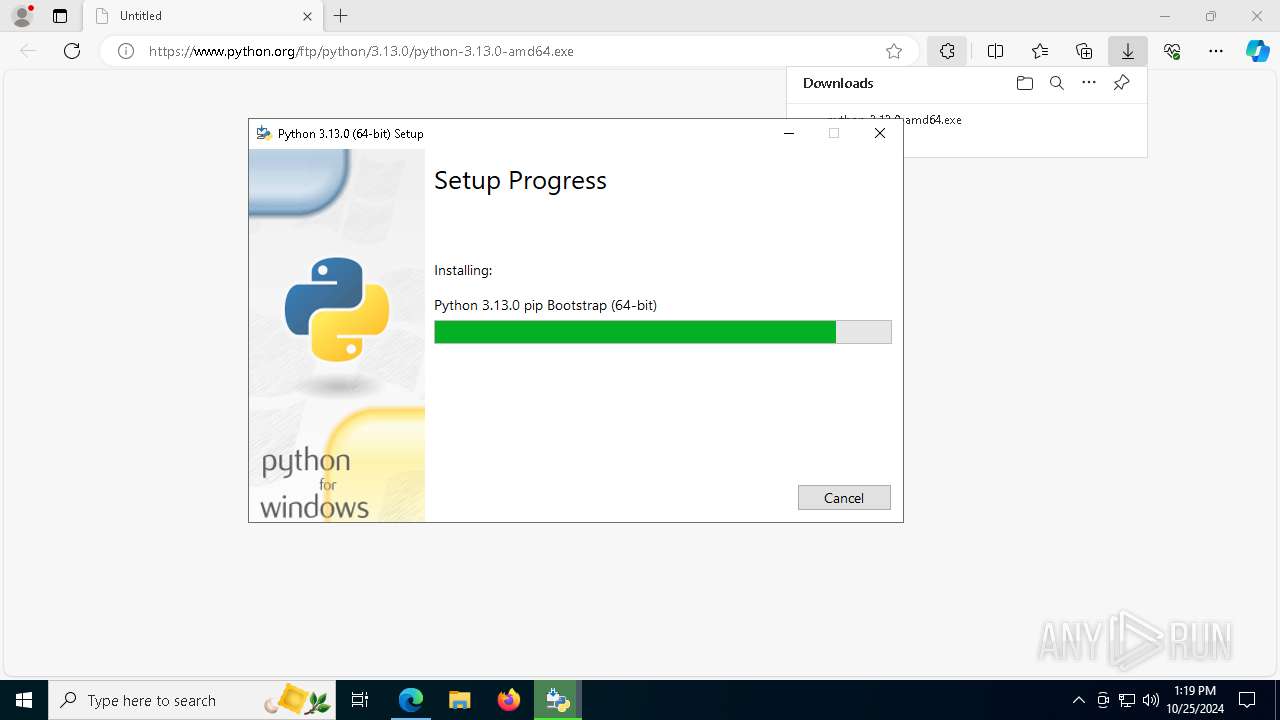Launch the Copilot sidebar icon
The height and width of the screenshot is (720, 1280).
pos(1257,51)
